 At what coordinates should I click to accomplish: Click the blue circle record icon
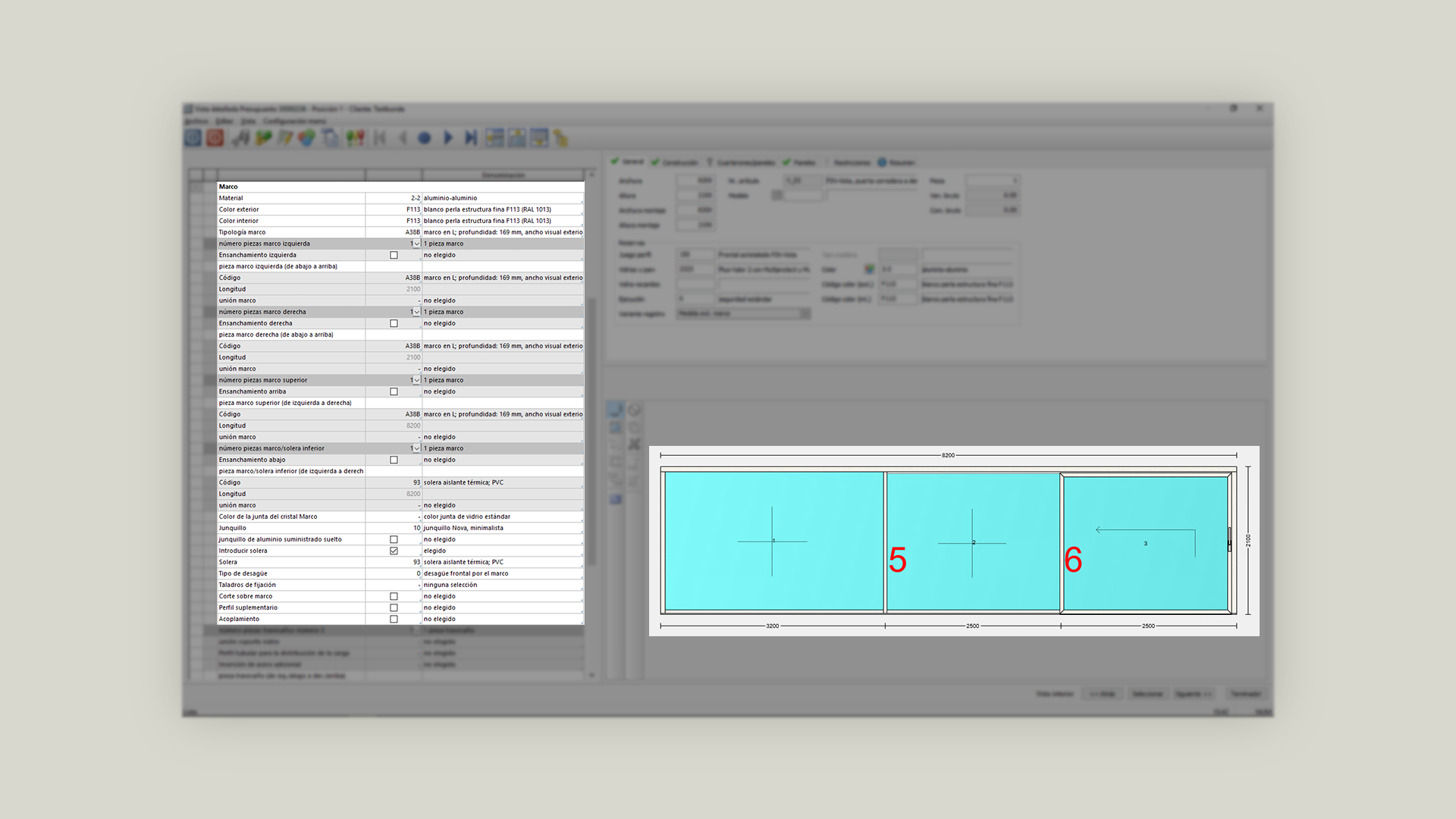(425, 138)
